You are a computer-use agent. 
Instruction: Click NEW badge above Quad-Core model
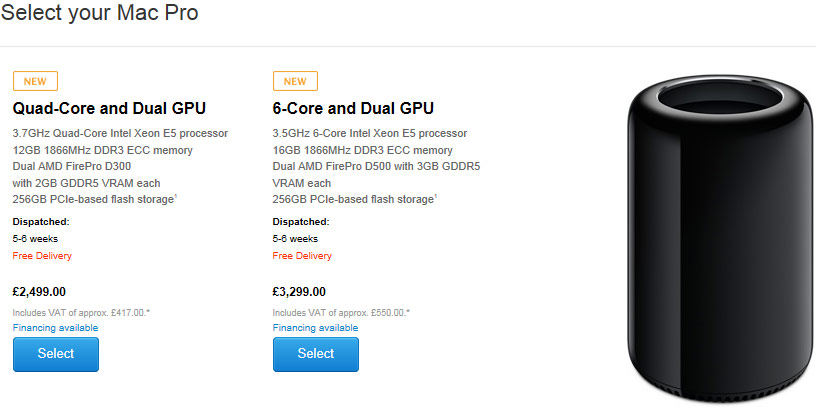pyautogui.click(x=35, y=81)
